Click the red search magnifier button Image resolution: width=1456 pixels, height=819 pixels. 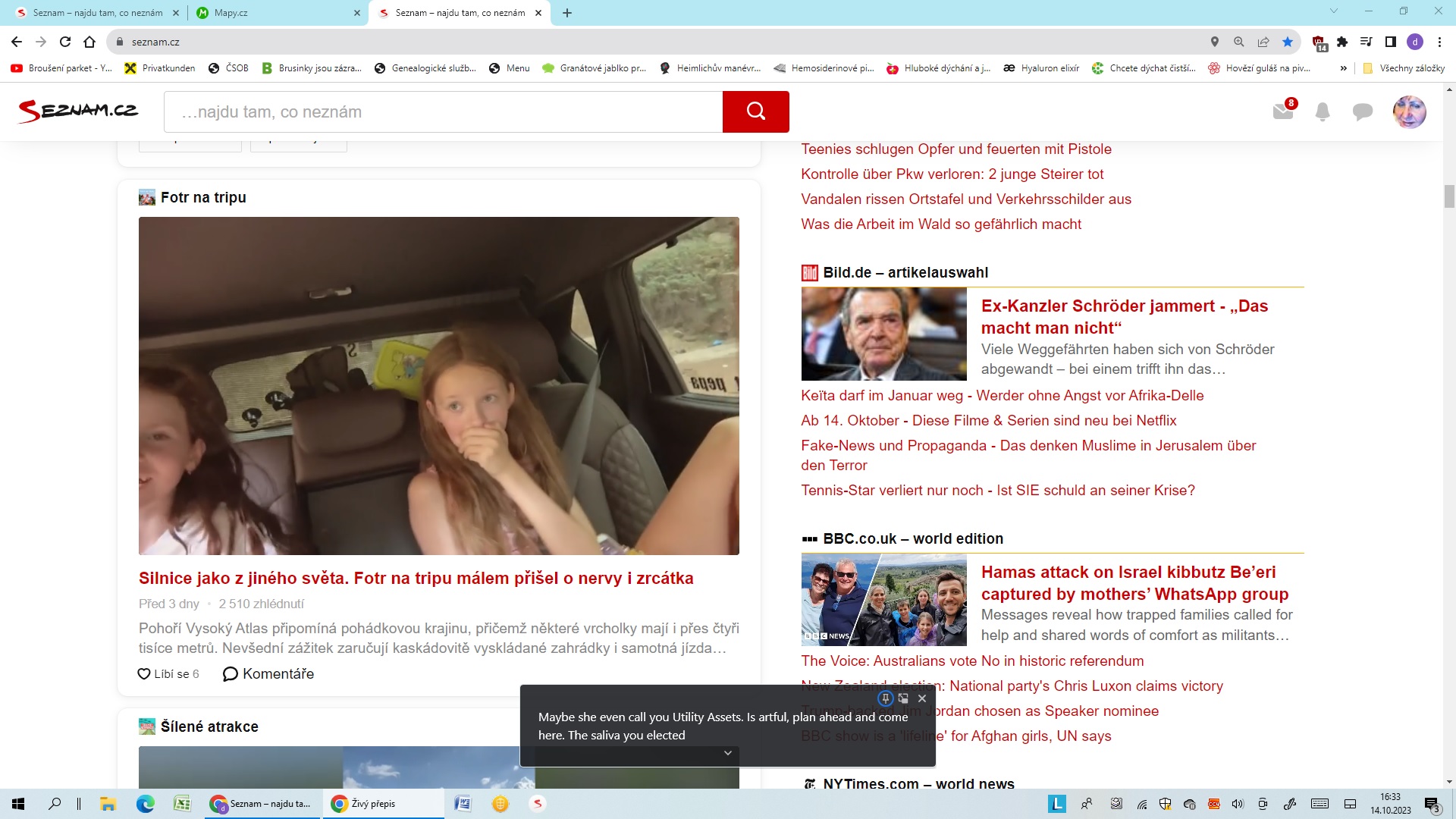tap(755, 111)
